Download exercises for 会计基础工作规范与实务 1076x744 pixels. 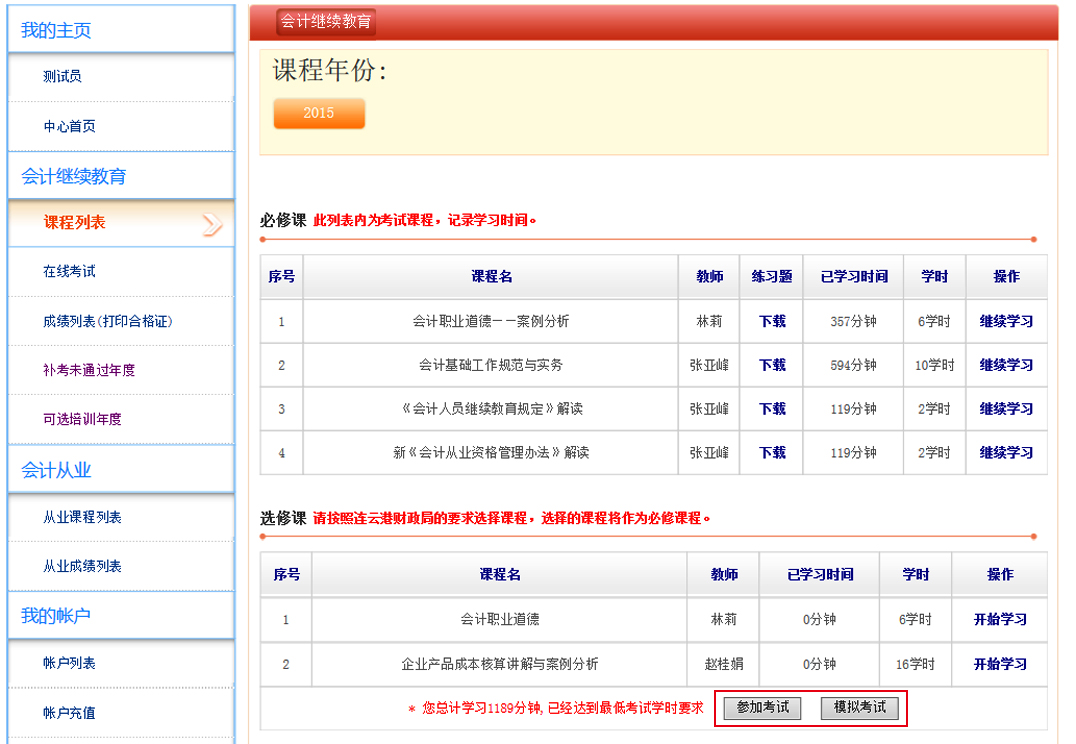click(772, 365)
